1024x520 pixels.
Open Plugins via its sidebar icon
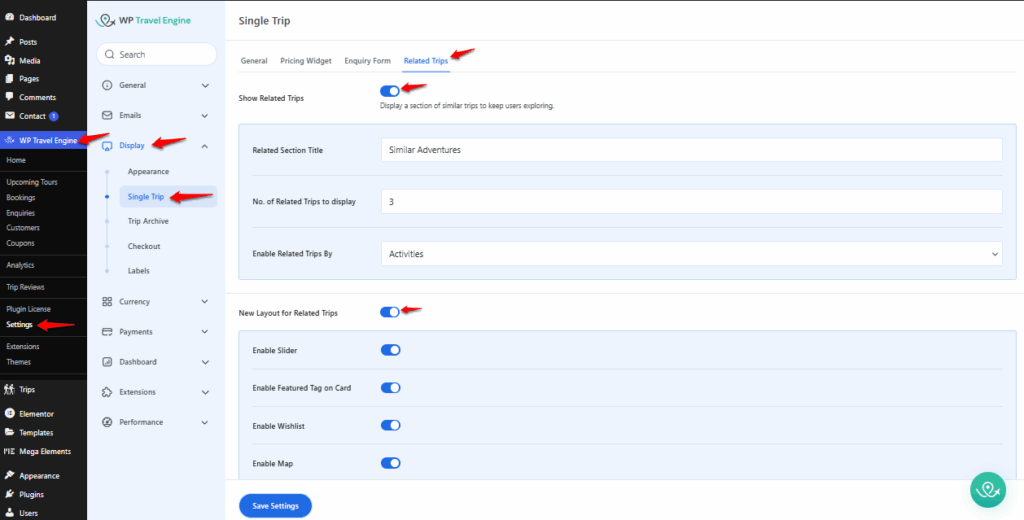tap(9, 494)
